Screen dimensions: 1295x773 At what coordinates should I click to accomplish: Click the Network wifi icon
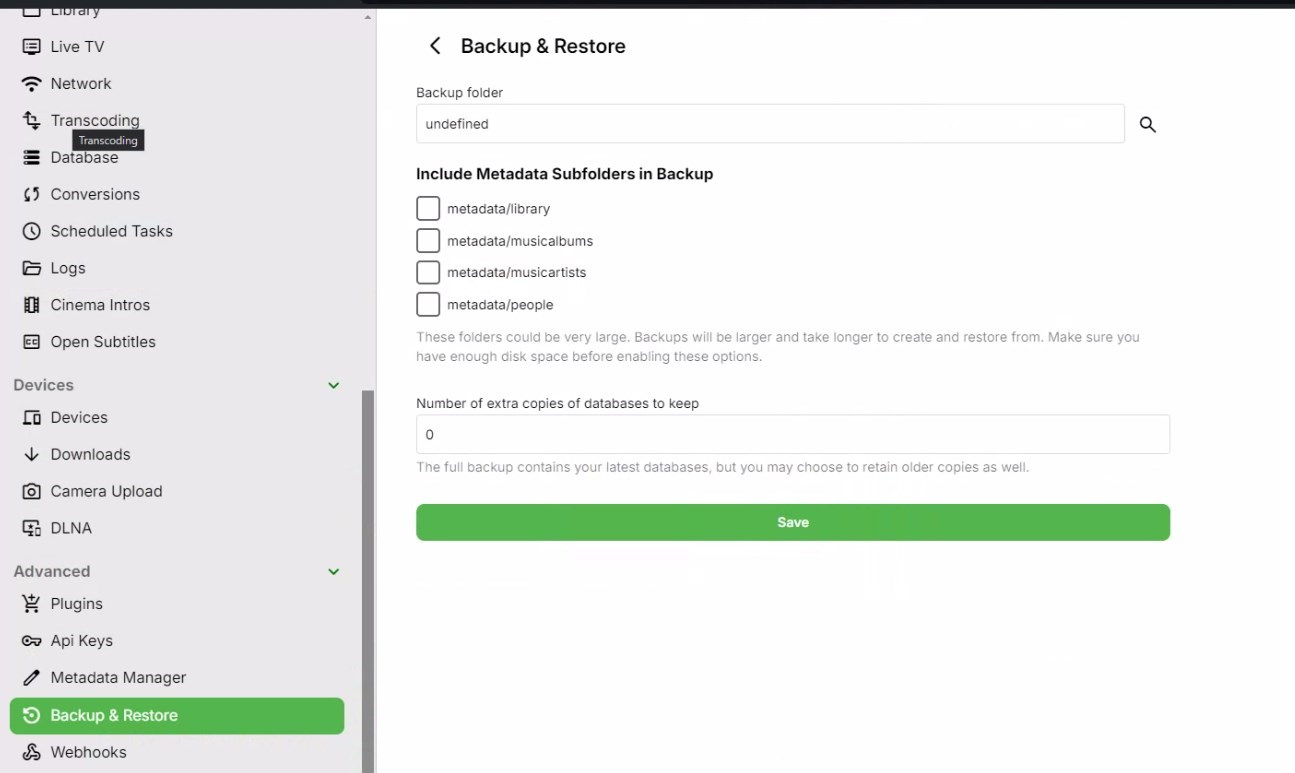tap(32, 84)
